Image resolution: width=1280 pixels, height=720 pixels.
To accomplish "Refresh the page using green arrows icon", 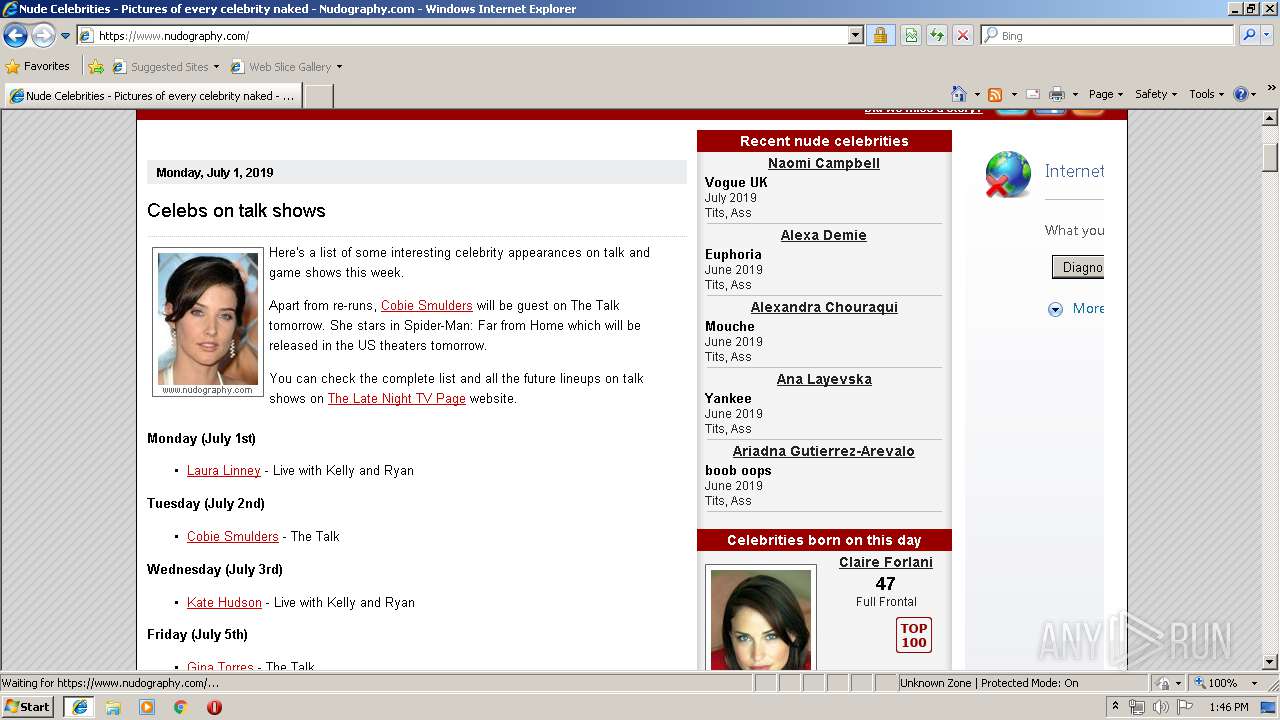I will point(937,36).
